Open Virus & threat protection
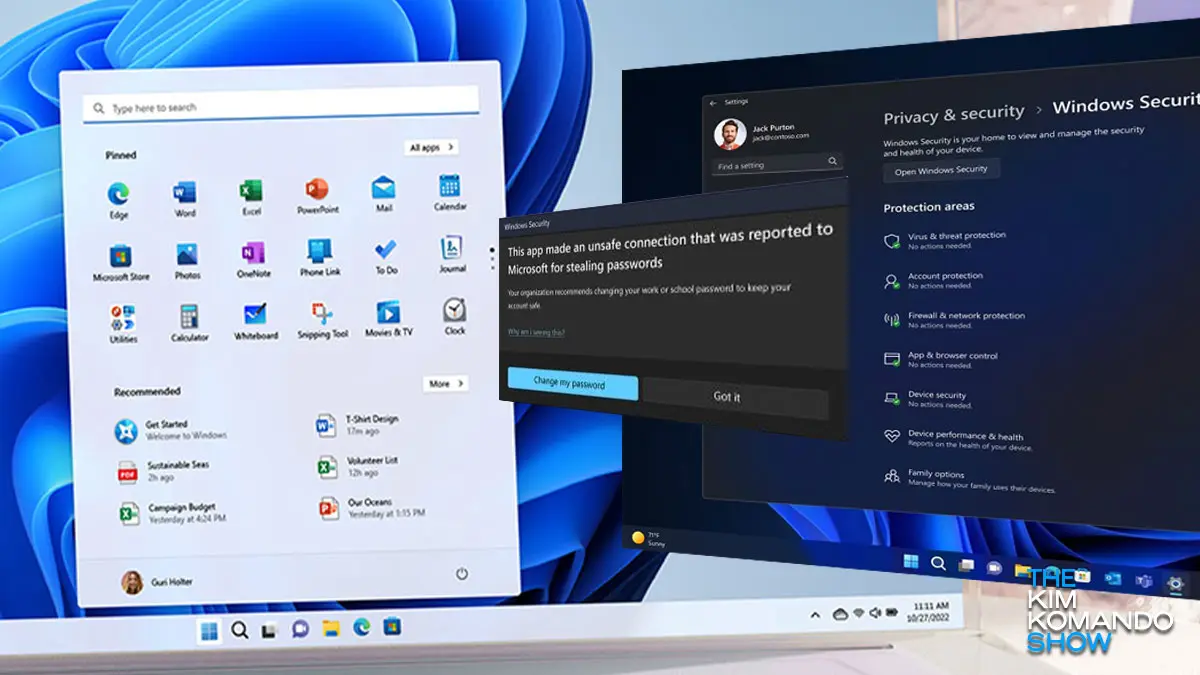This screenshot has width=1200, height=675. tap(945, 240)
